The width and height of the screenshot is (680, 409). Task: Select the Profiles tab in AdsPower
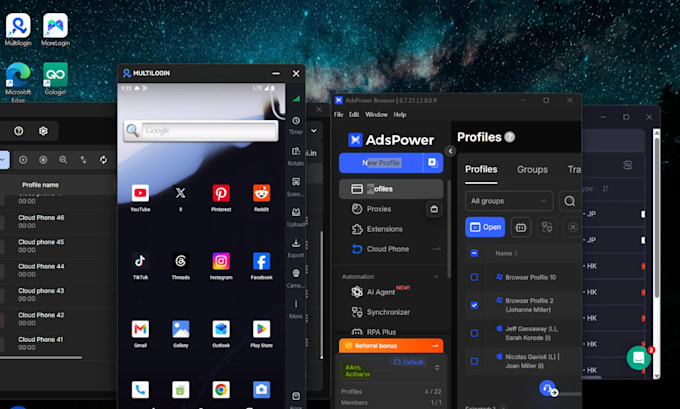(x=481, y=170)
